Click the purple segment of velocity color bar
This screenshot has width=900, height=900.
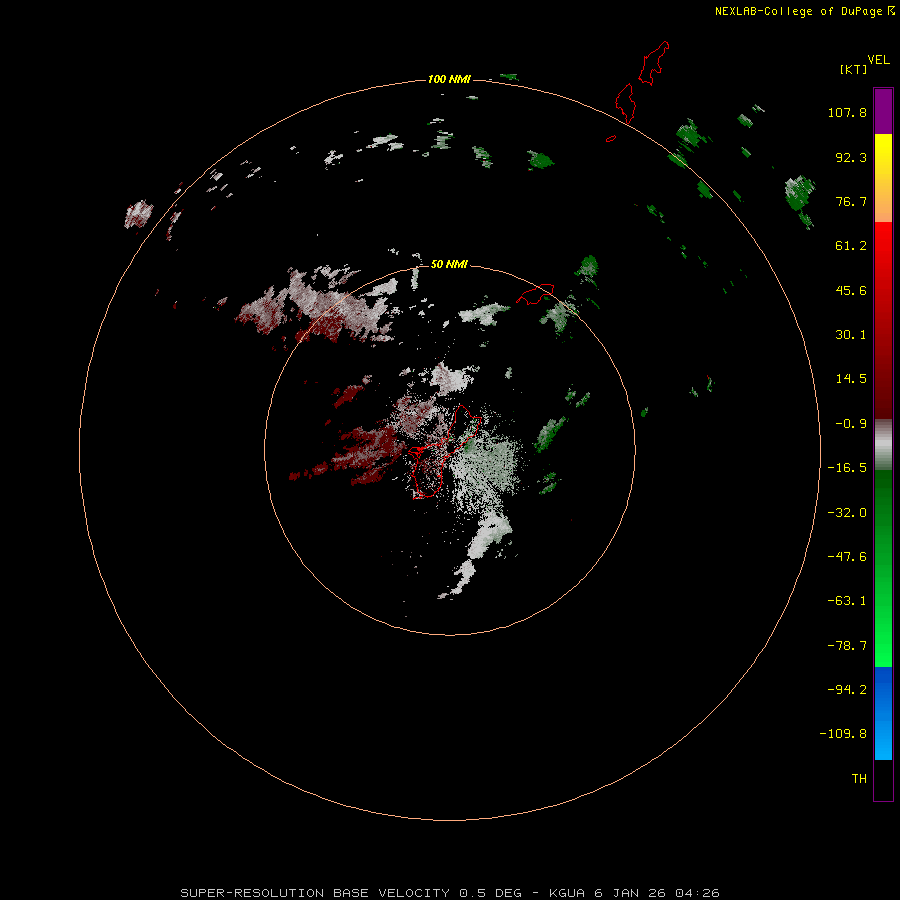(x=883, y=111)
